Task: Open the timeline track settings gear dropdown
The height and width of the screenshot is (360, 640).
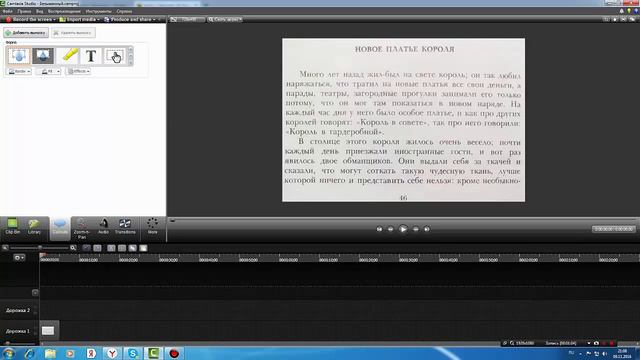Action: [19, 258]
